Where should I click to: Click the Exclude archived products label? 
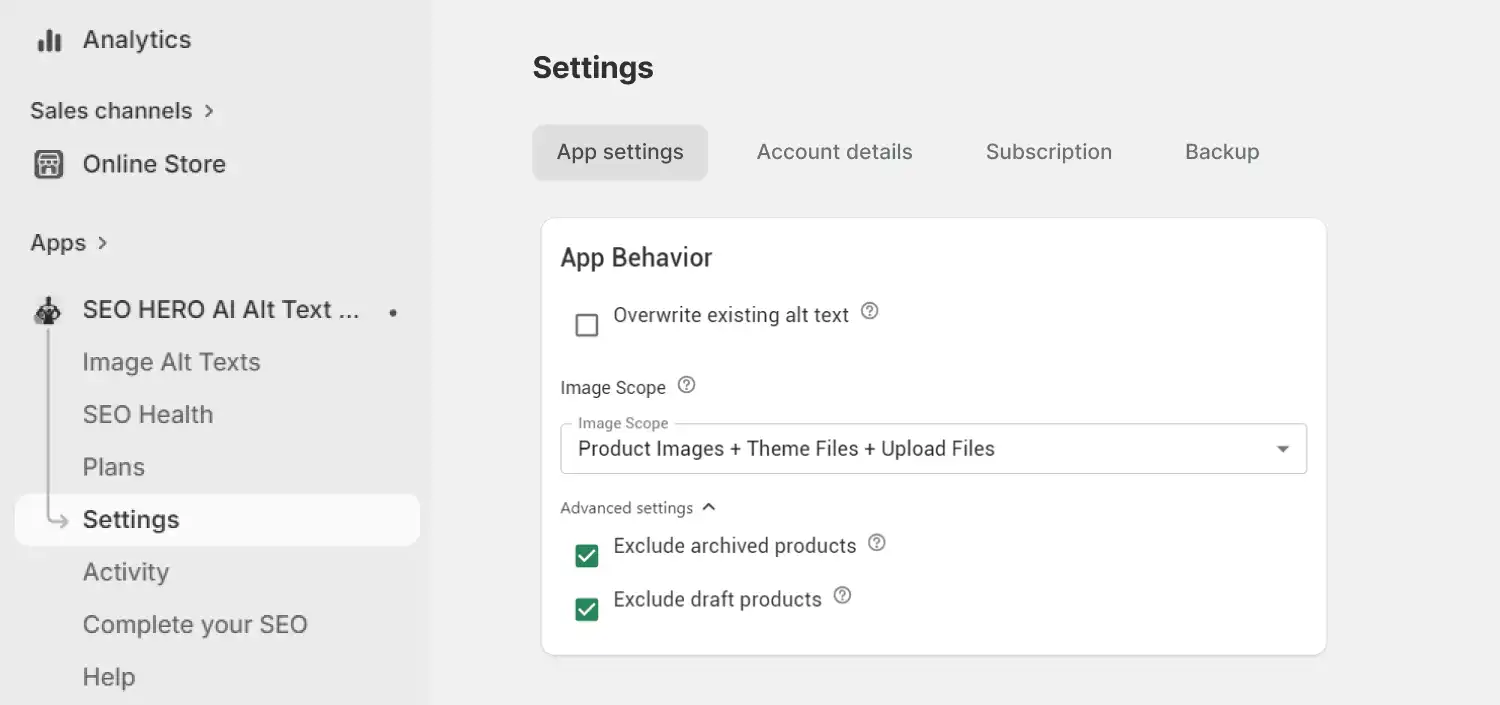735,546
